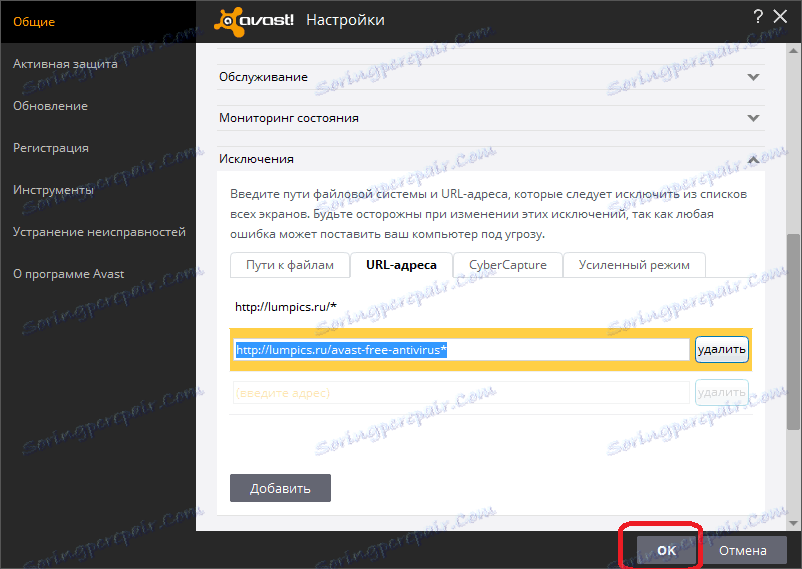Cancel changes with Отмена button
This screenshot has height=569, width=802.
(743, 550)
